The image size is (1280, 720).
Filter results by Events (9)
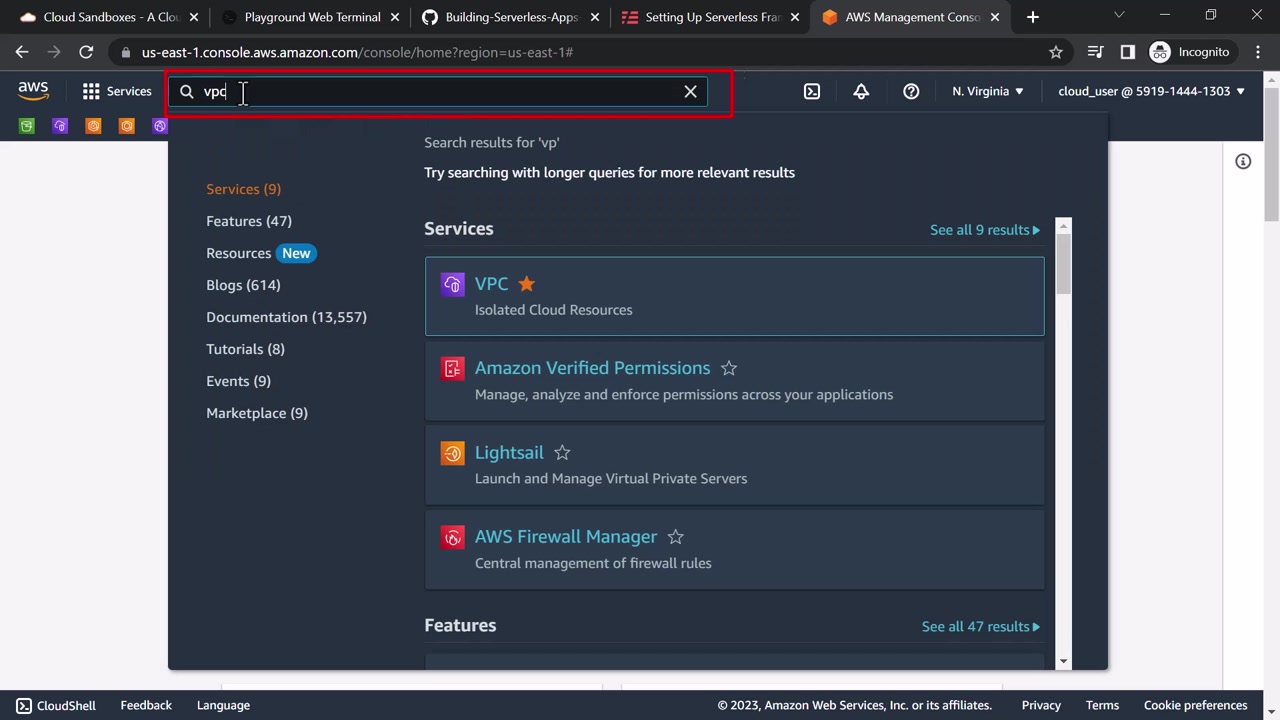(238, 381)
